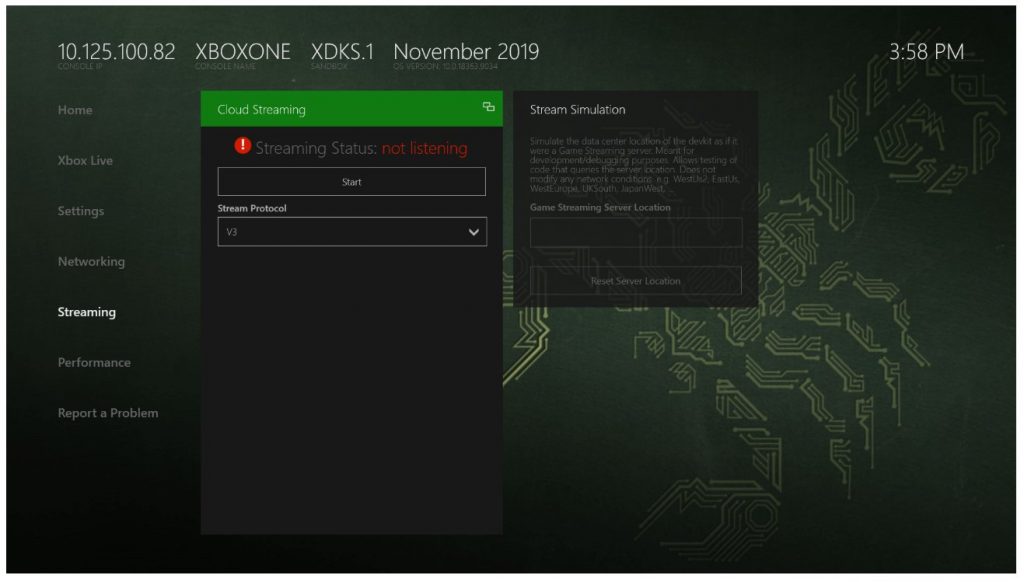Open the Networking section

coord(91,261)
